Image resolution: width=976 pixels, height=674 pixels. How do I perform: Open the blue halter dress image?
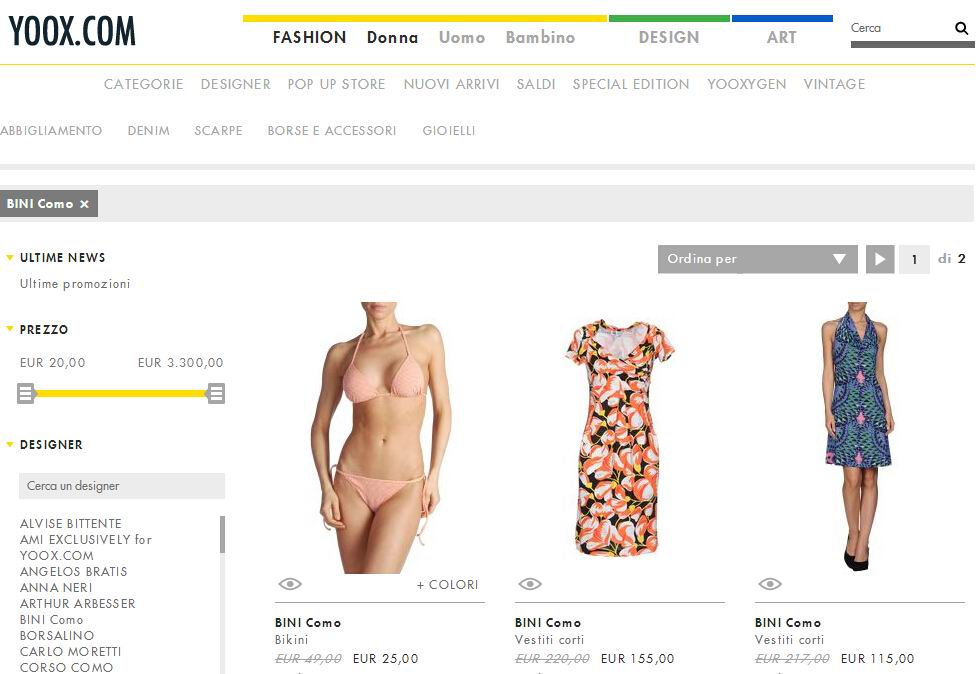tap(859, 436)
